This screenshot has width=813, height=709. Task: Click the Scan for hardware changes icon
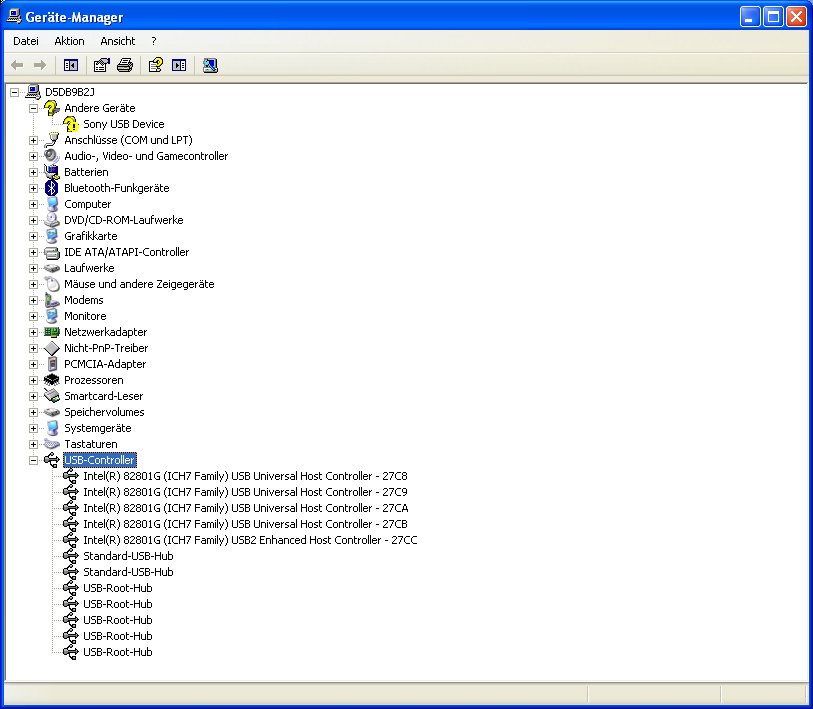click(208, 65)
